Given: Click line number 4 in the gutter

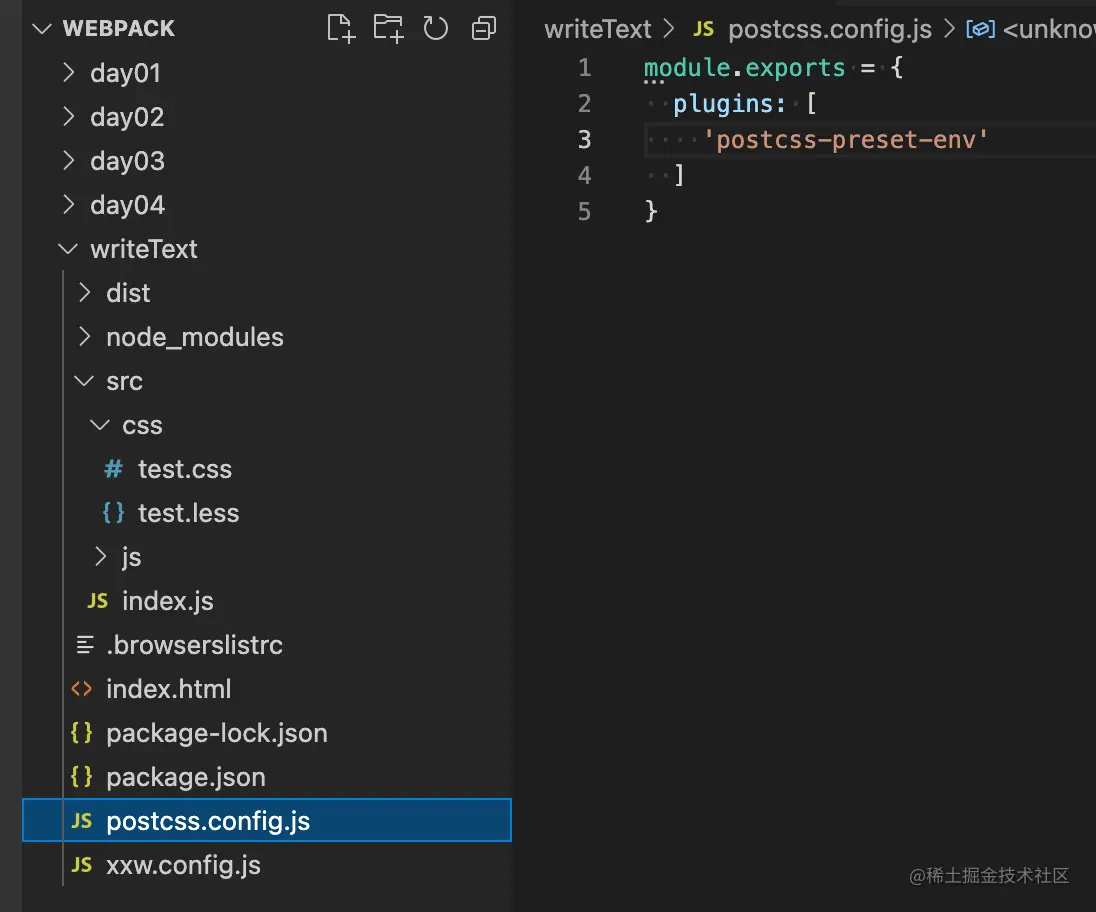Looking at the screenshot, I should pyautogui.click(x=584, y=175).
